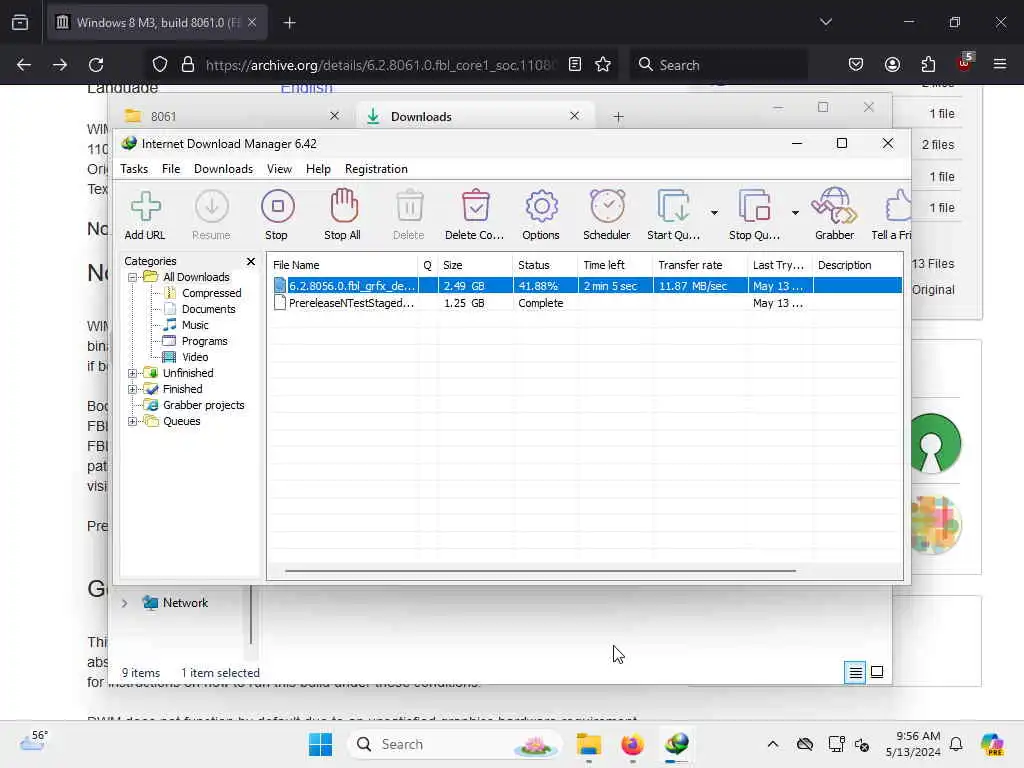Open the Grabber tool
The image size is (1024, 768).
pos(835,214)
